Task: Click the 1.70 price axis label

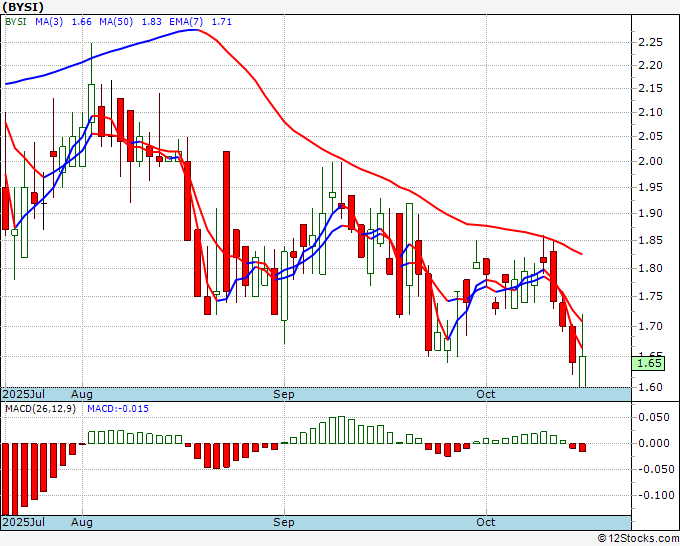Action: click(x=651, y=326)
